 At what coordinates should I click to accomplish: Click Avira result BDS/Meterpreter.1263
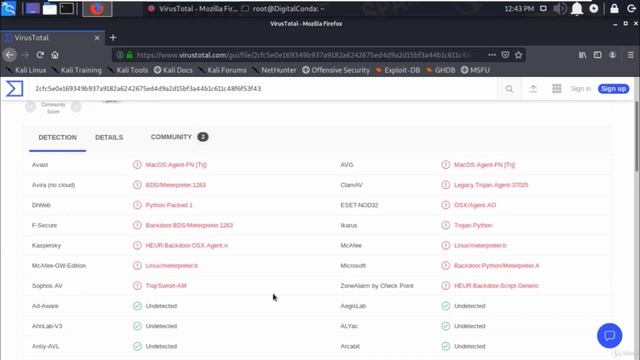(176, 185)
